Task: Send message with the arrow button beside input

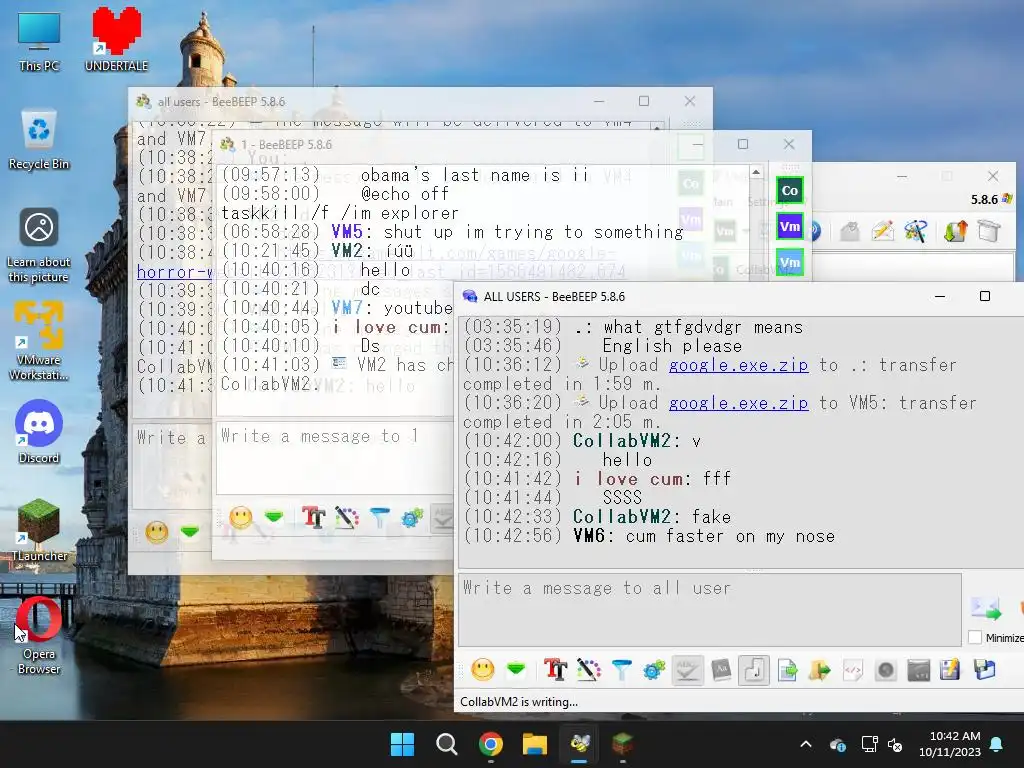Action: pos(985,608)
